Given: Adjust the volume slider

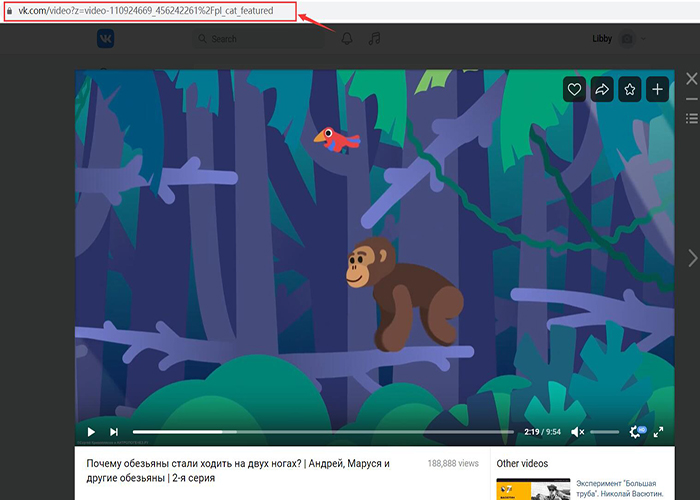Looking at the screenshot, I should pyautogui.click(x=604, y=432).
